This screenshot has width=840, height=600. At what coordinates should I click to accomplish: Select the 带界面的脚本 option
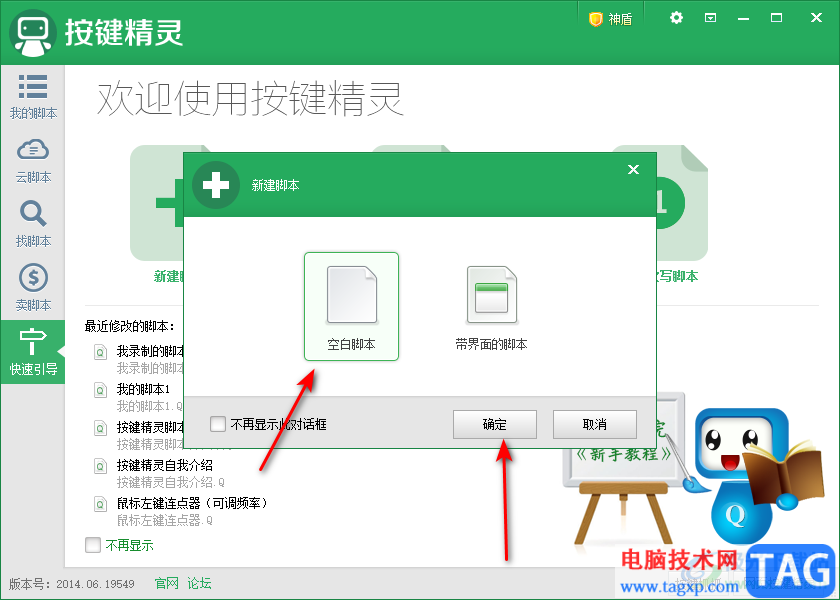tap(491, 308)
